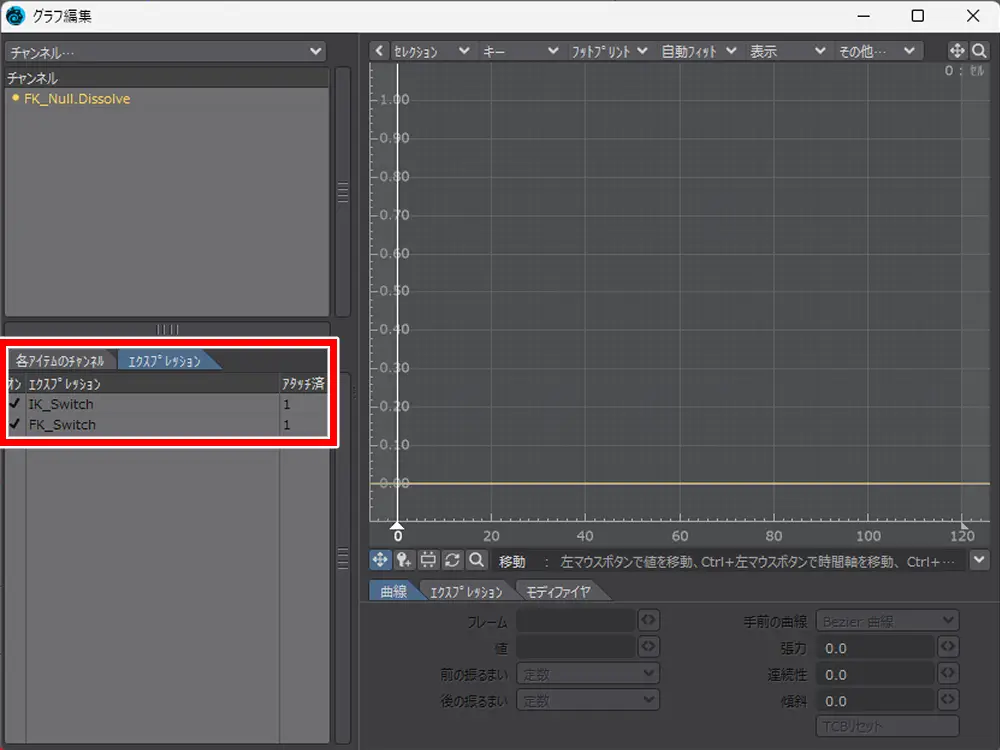Switch to the 各アイテムのチャンネル tab

pos(60,361)
